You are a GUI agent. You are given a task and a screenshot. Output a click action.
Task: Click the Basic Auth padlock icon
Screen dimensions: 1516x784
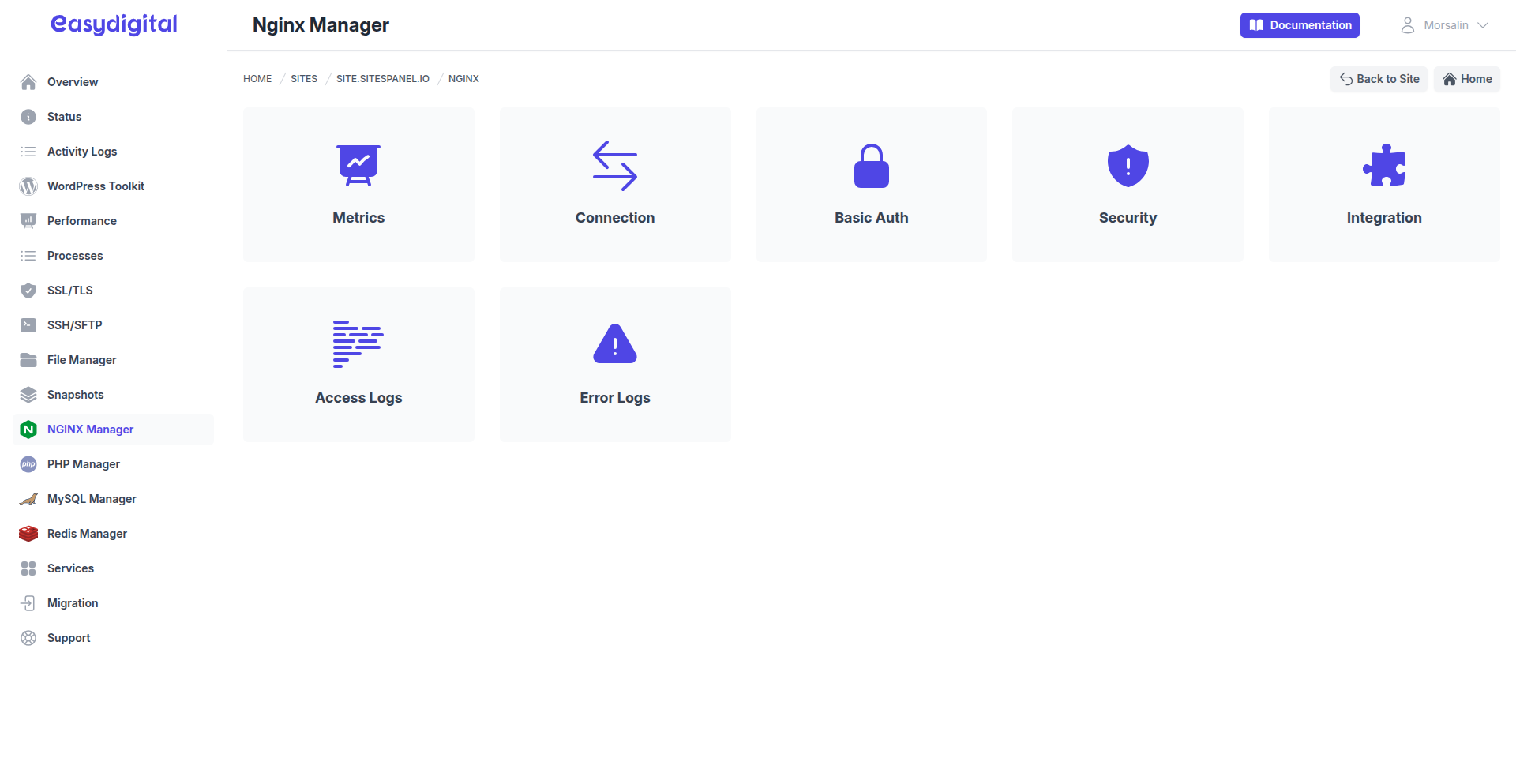(x=871, y=166)
